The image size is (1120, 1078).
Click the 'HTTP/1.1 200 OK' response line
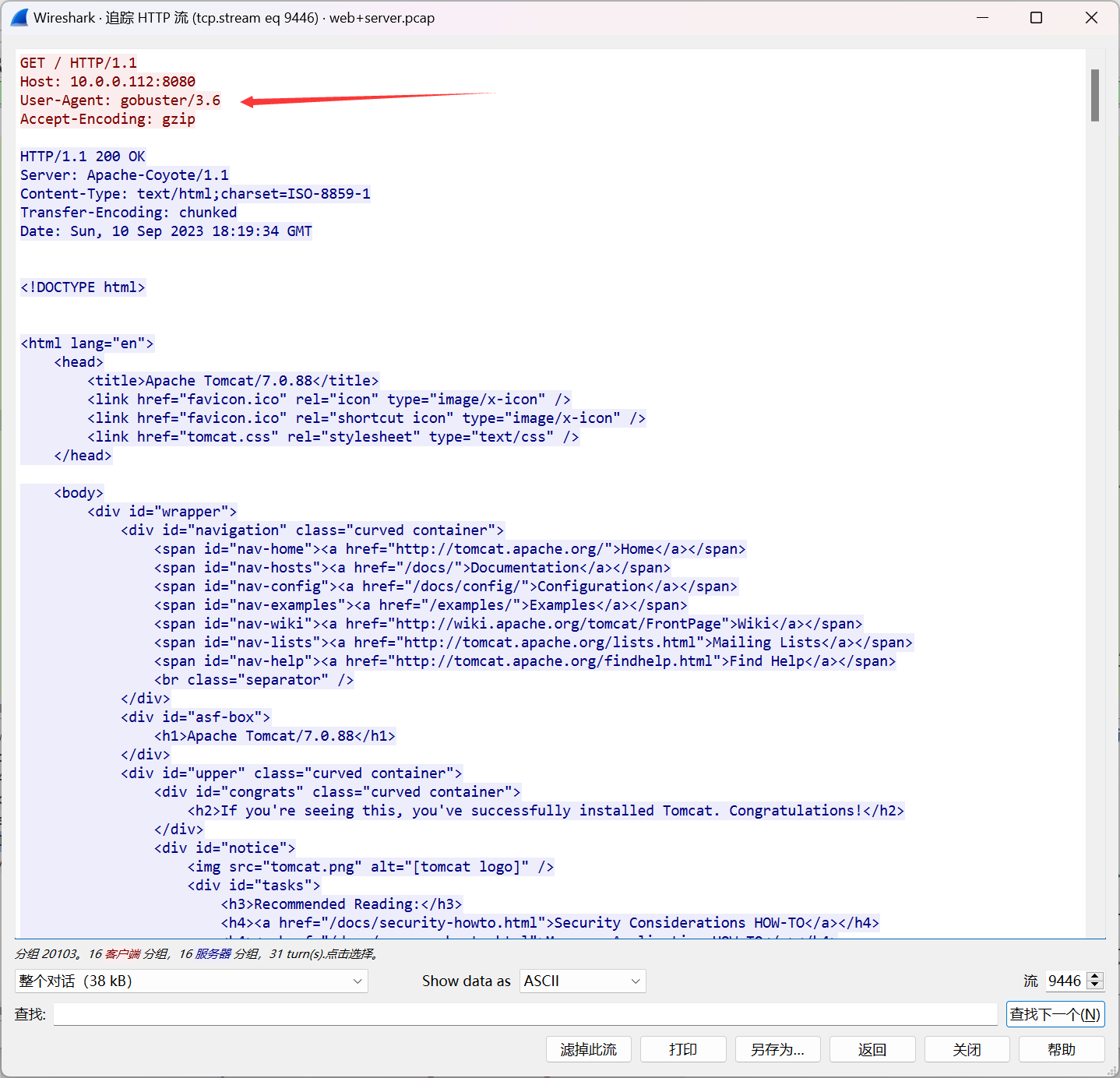click(83, 156)
